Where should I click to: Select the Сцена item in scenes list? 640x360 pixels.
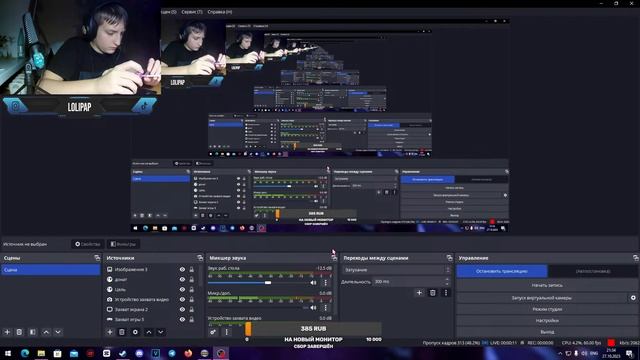[x=51, y=270]
